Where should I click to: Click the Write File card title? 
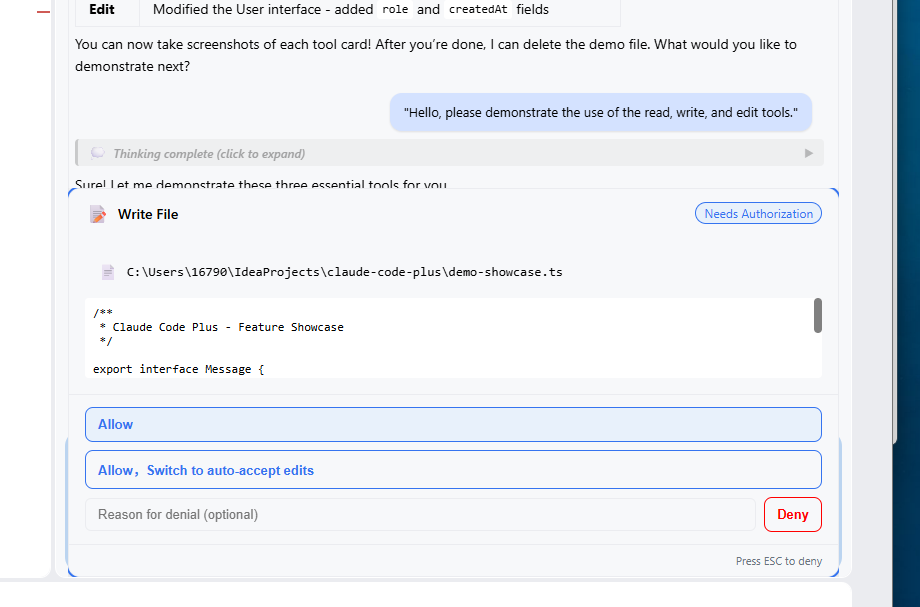(x=148, y=215)
